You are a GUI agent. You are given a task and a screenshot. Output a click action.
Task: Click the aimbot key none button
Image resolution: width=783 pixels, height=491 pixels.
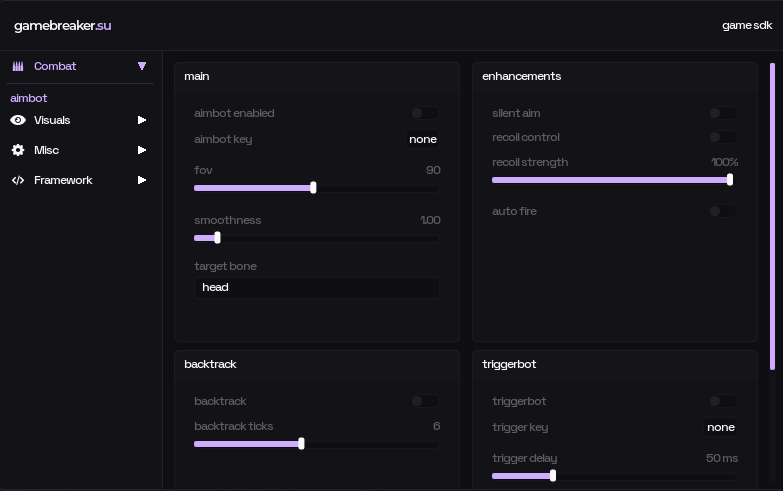coord(422,139)
